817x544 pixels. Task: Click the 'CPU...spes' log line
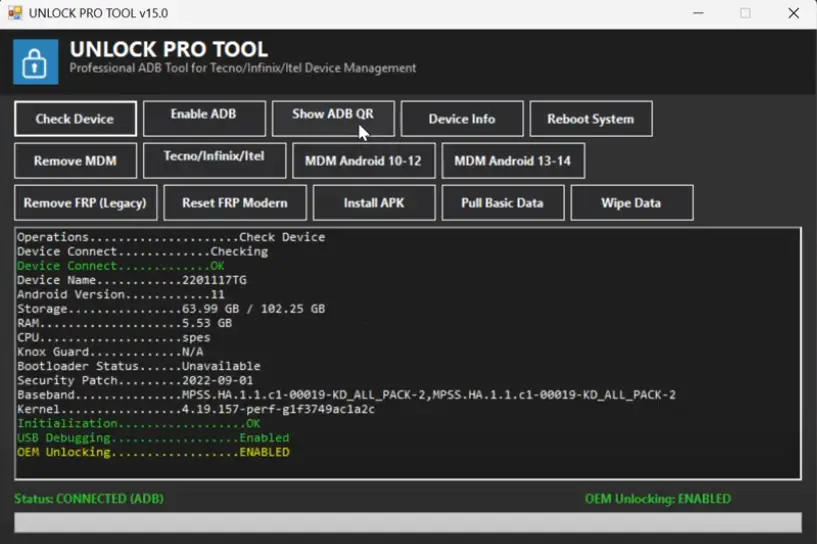coord(114,338)
